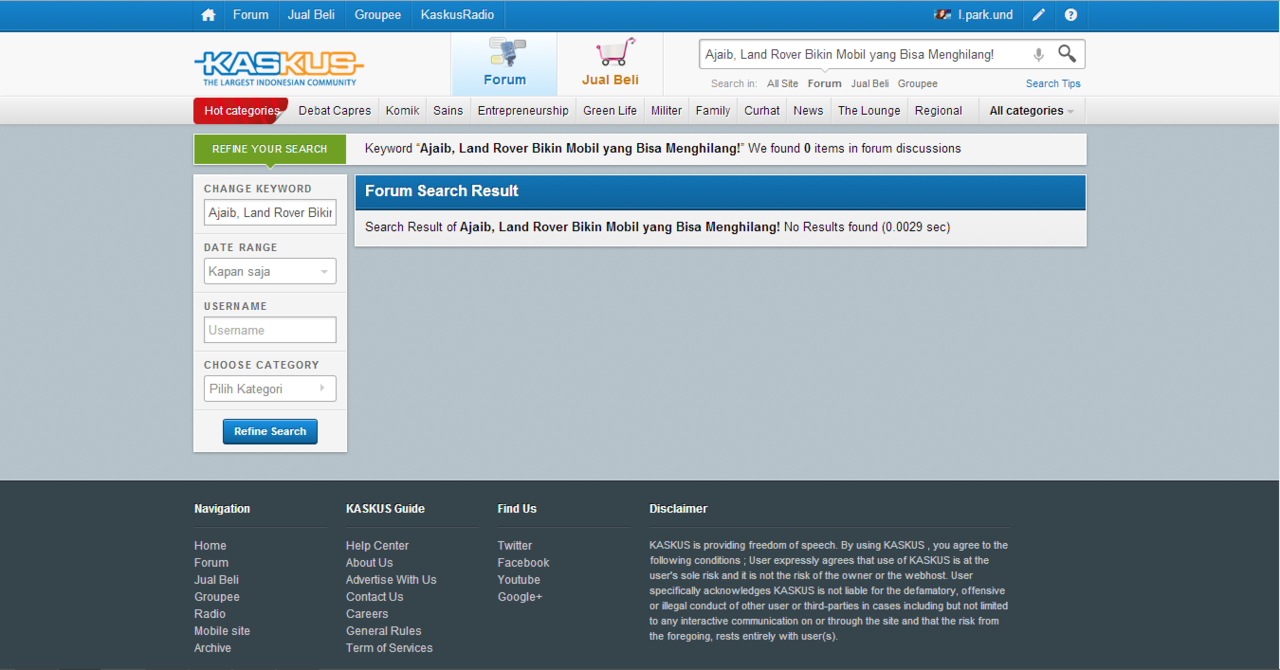
Task: Open footer Jual Beli link
Action: pos(216,580)
